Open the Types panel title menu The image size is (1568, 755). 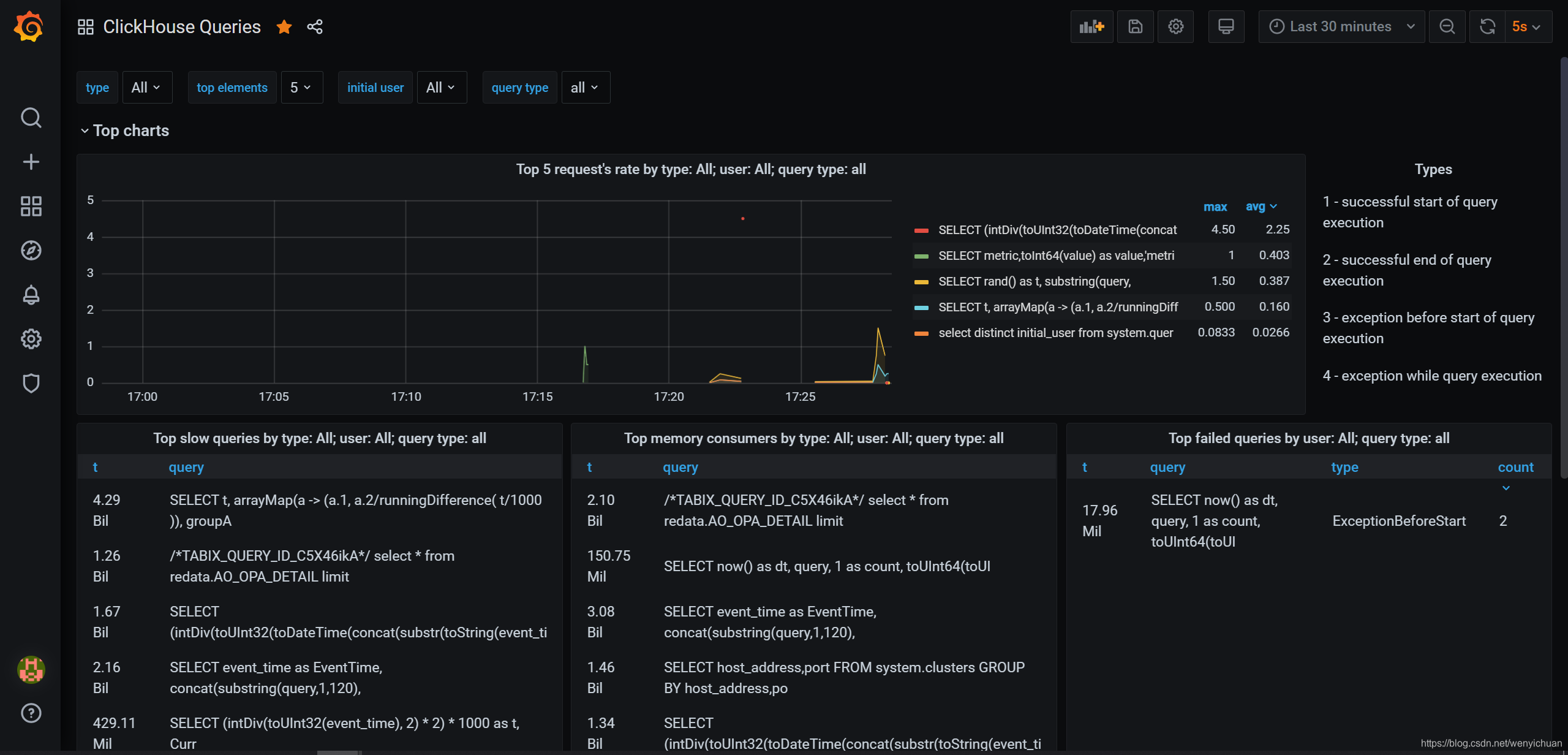point(1433,169)
